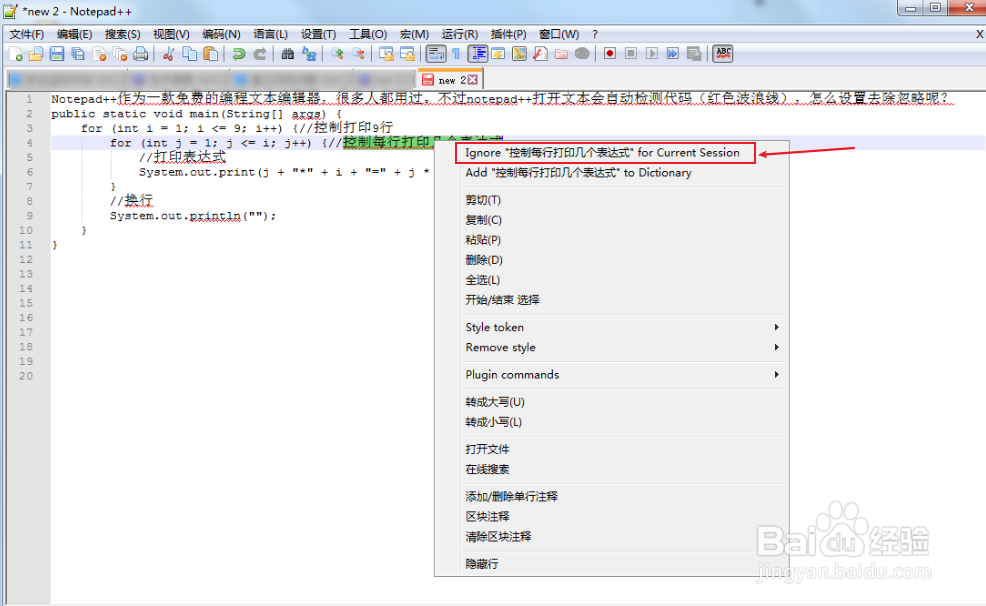Toggle the Indent guide toolbar button

tap(478, 54)
